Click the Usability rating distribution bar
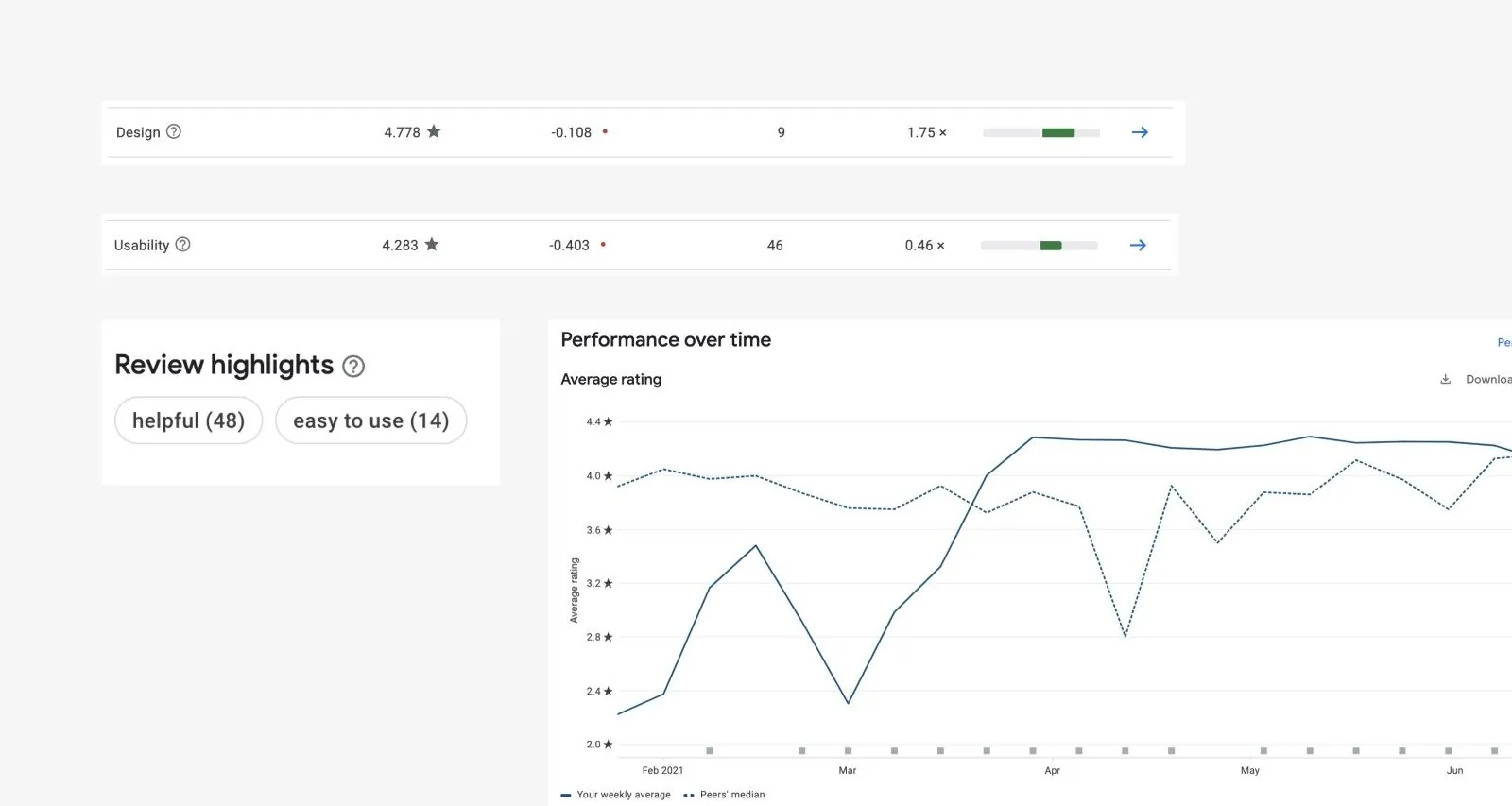This screenshot has height=806, width=1512. (1039, 246)
